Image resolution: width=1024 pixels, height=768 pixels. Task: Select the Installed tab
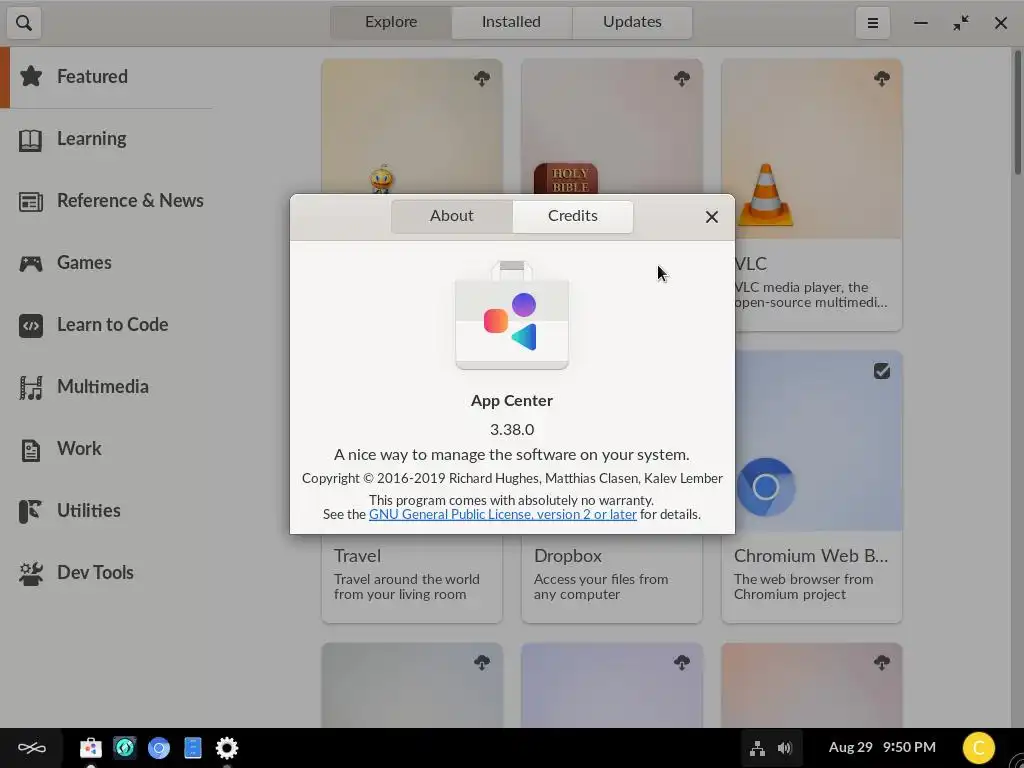[511, 22]
